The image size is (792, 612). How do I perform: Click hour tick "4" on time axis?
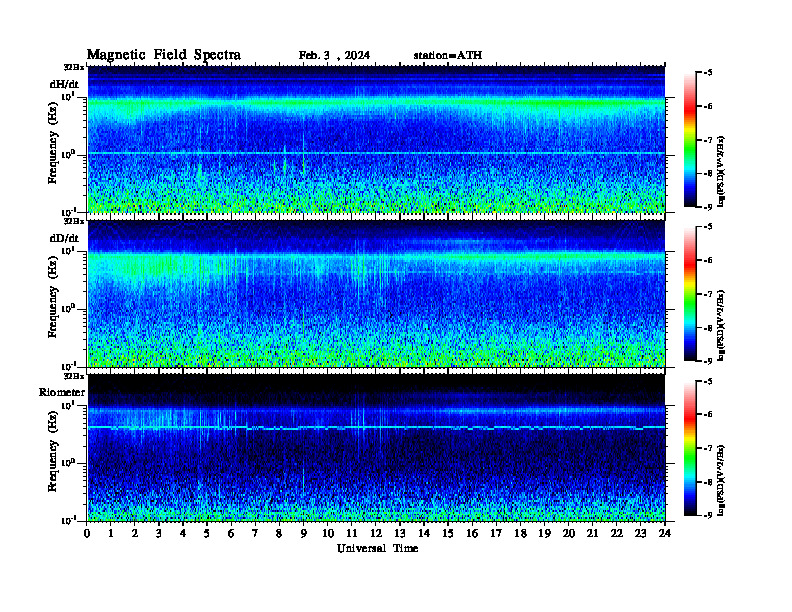[183, 534]
